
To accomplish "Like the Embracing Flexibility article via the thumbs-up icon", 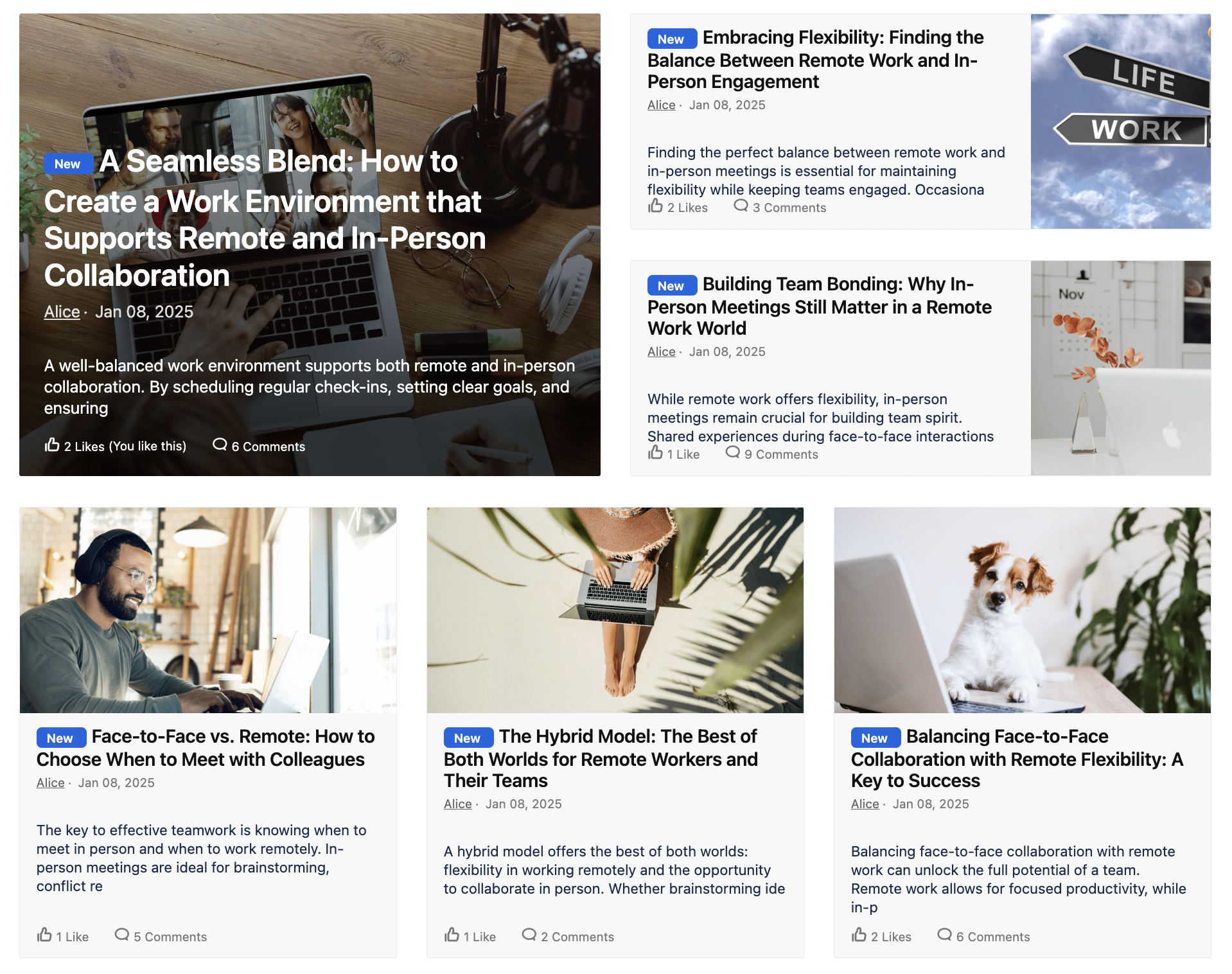I will click(x=655, y=206).
